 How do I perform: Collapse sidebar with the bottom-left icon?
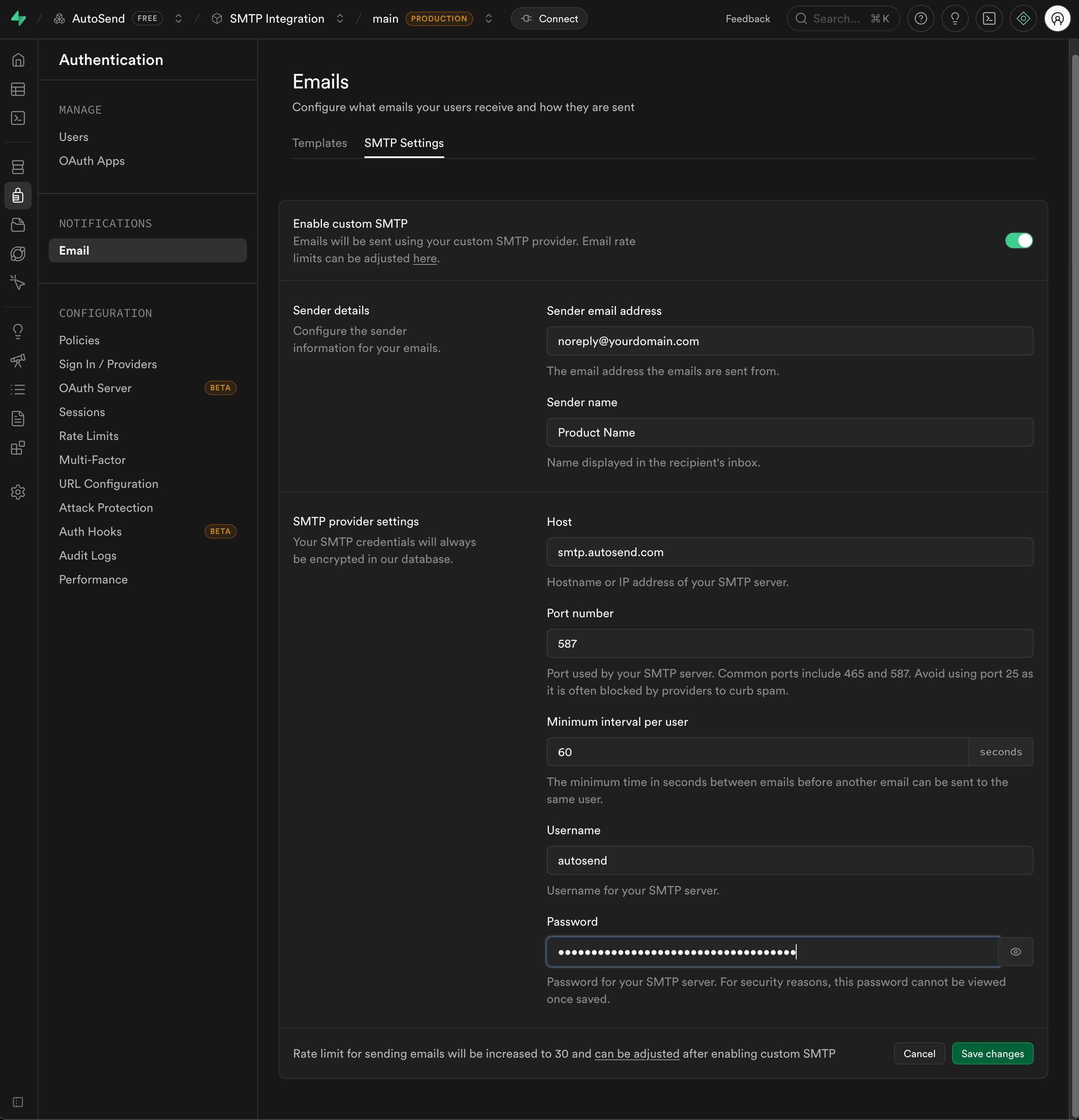click(18, 1102)
